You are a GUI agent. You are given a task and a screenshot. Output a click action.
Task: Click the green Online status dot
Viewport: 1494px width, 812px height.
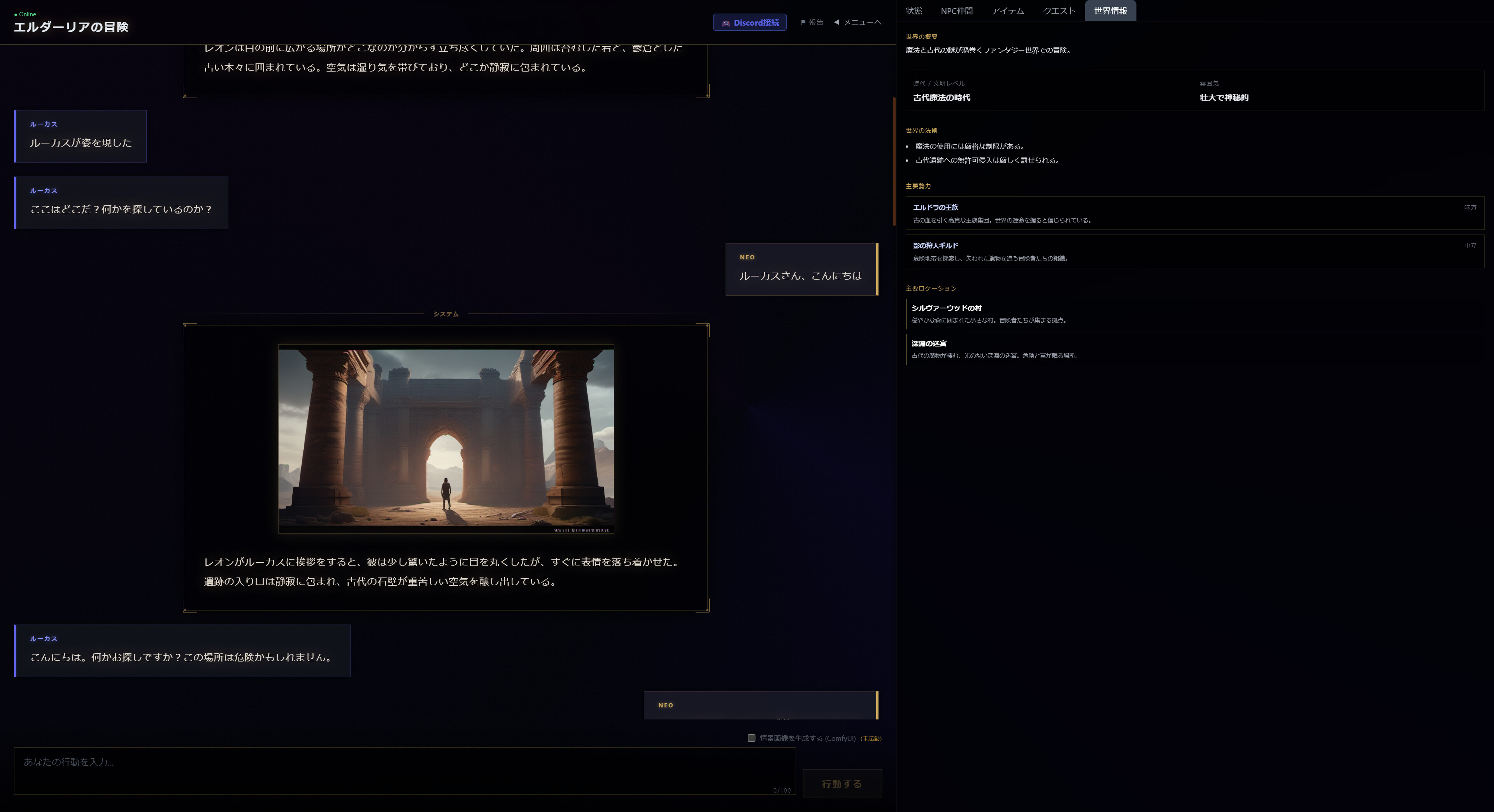click(16, 14)
